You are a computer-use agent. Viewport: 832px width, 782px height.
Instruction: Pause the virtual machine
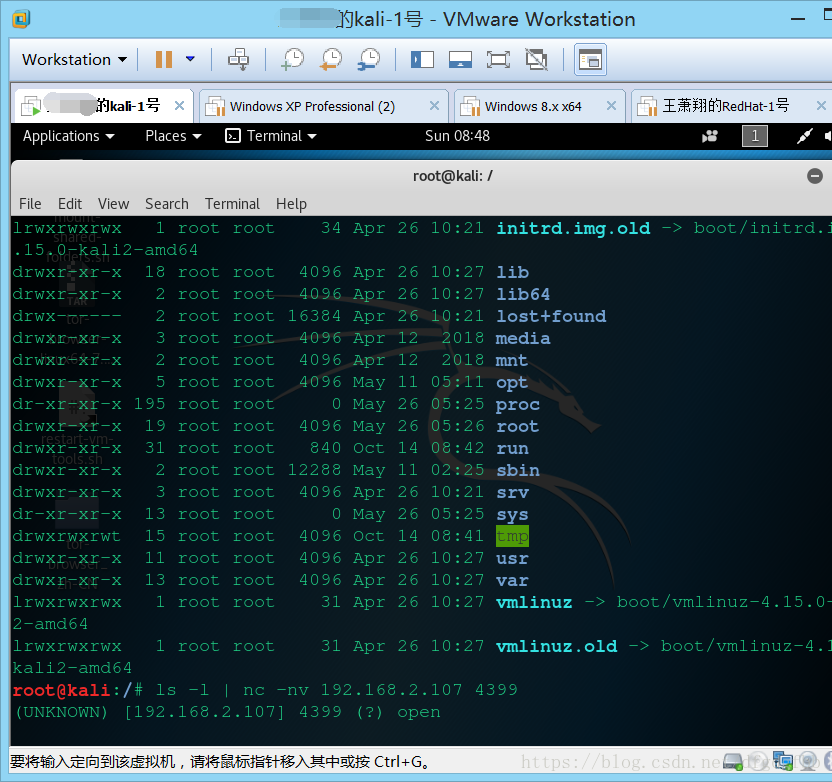(x=163, y=59)
